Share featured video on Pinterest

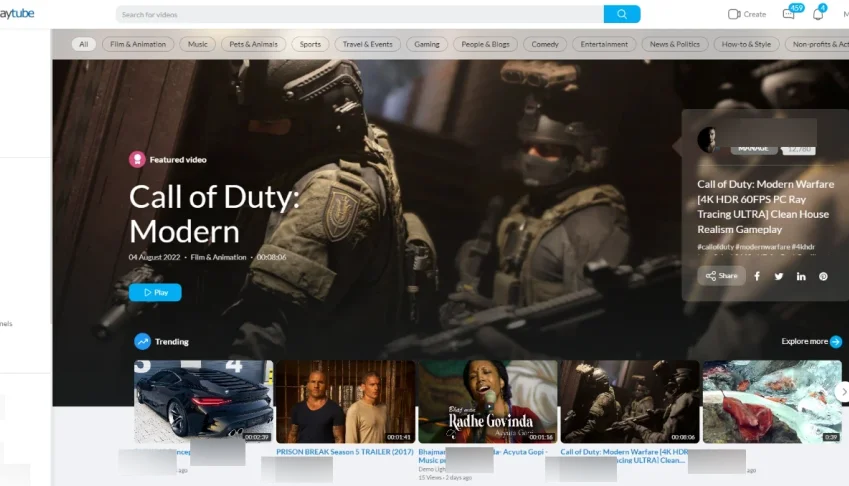(823, 277)
